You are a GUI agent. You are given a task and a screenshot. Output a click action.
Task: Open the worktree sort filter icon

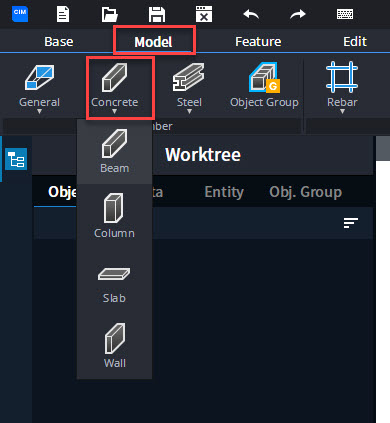pos(351,223)
